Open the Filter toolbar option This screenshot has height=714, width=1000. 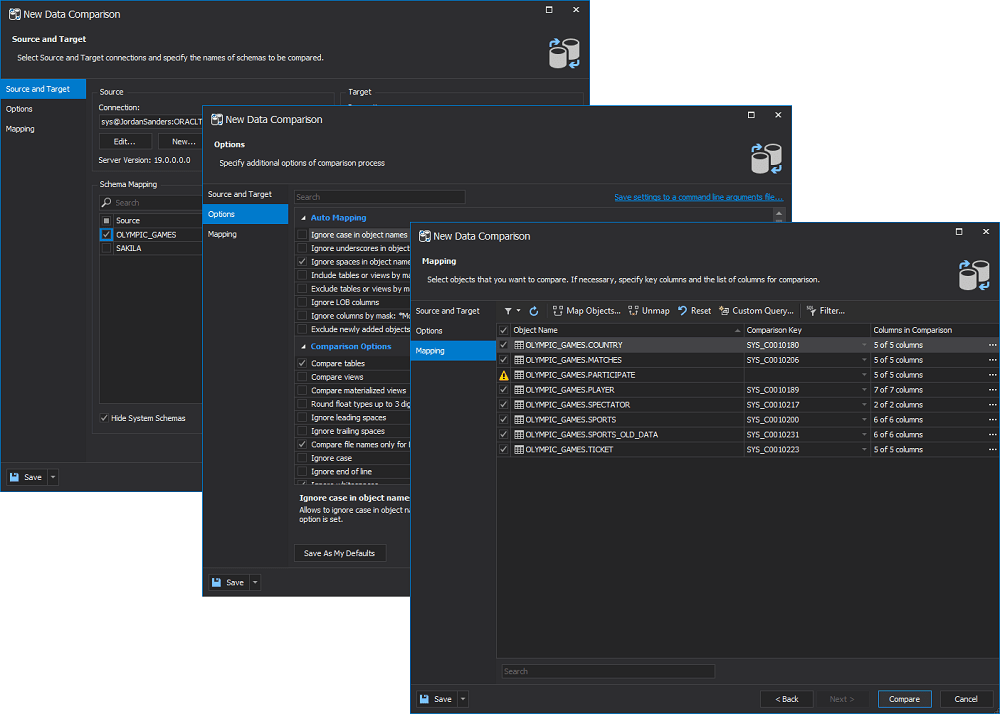pos(827,311)
